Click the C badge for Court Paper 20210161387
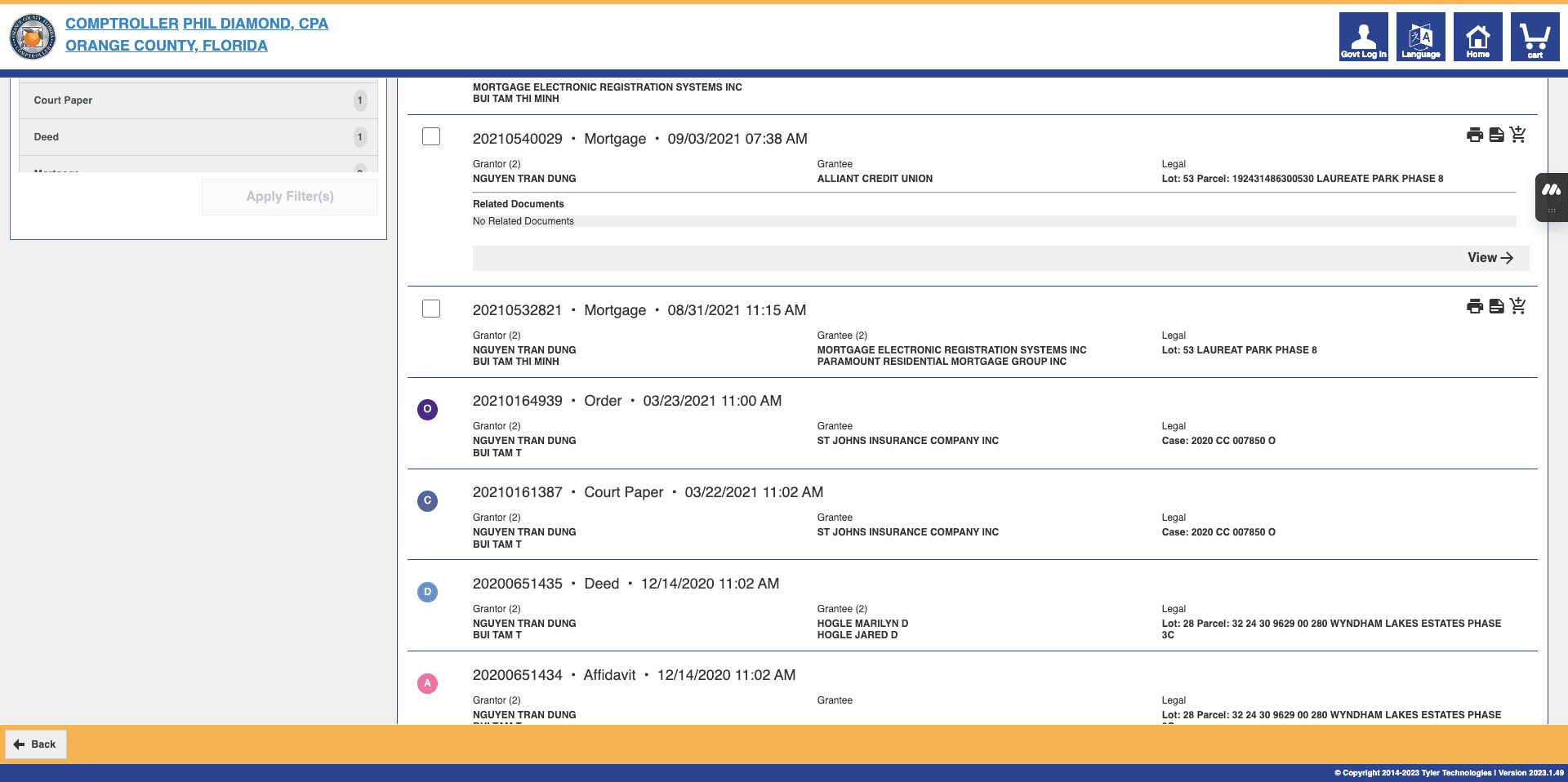This screenshot has height=782, width=1568. [x=427, y=500]
